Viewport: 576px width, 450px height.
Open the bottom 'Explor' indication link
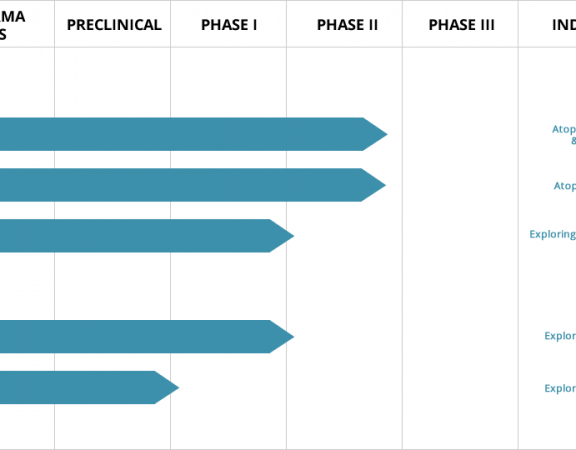[560, 388]
